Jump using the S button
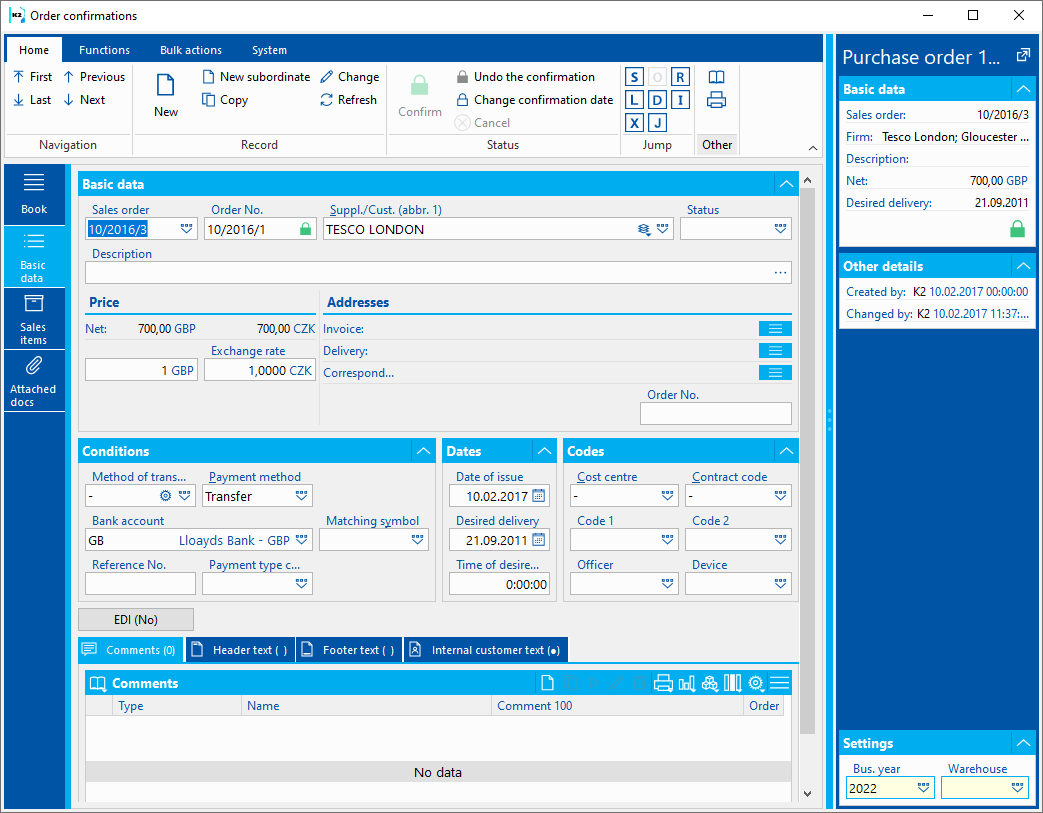 (x=634, y=77)
